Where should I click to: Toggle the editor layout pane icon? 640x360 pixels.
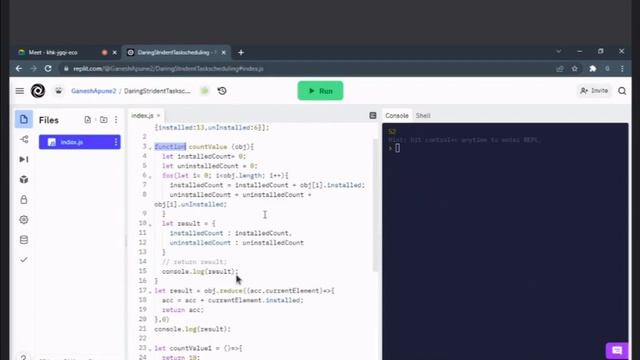pyautogui.click(x=373, y=116)
